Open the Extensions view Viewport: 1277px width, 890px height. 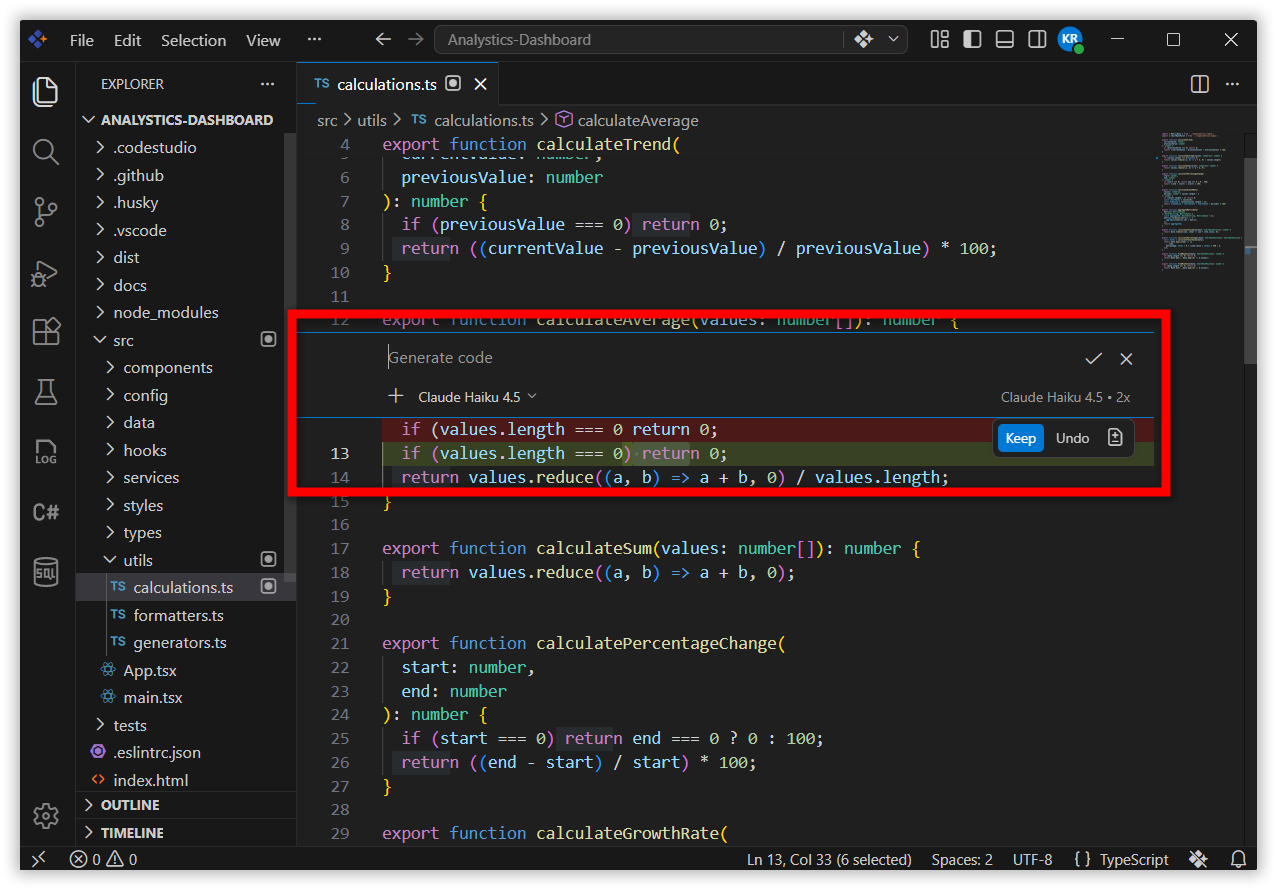[46, 331]
